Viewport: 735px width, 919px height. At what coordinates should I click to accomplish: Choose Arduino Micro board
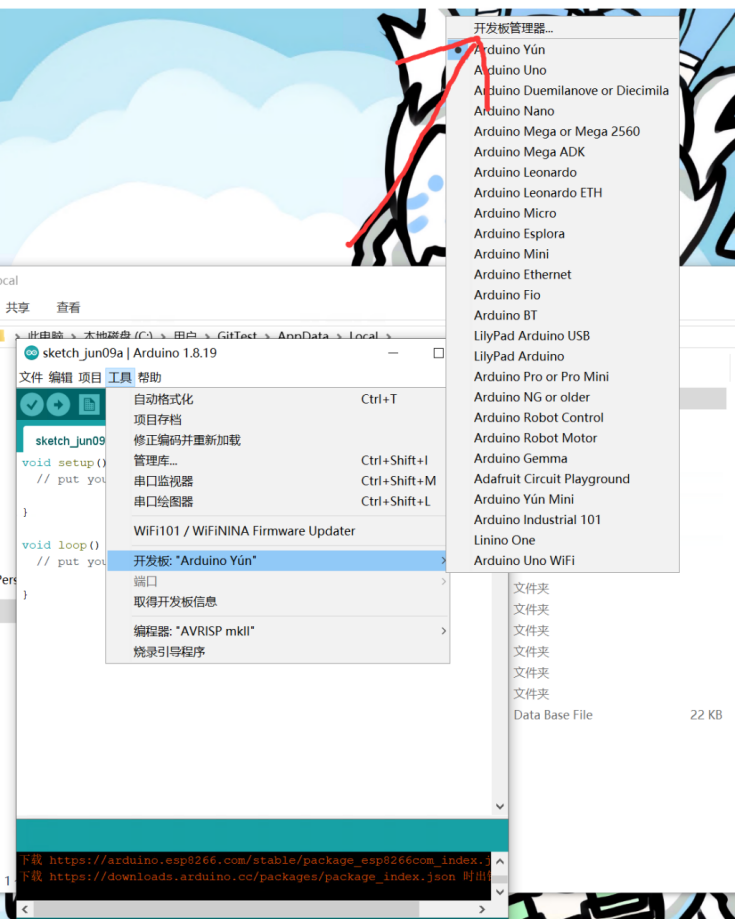pos(563,213)
